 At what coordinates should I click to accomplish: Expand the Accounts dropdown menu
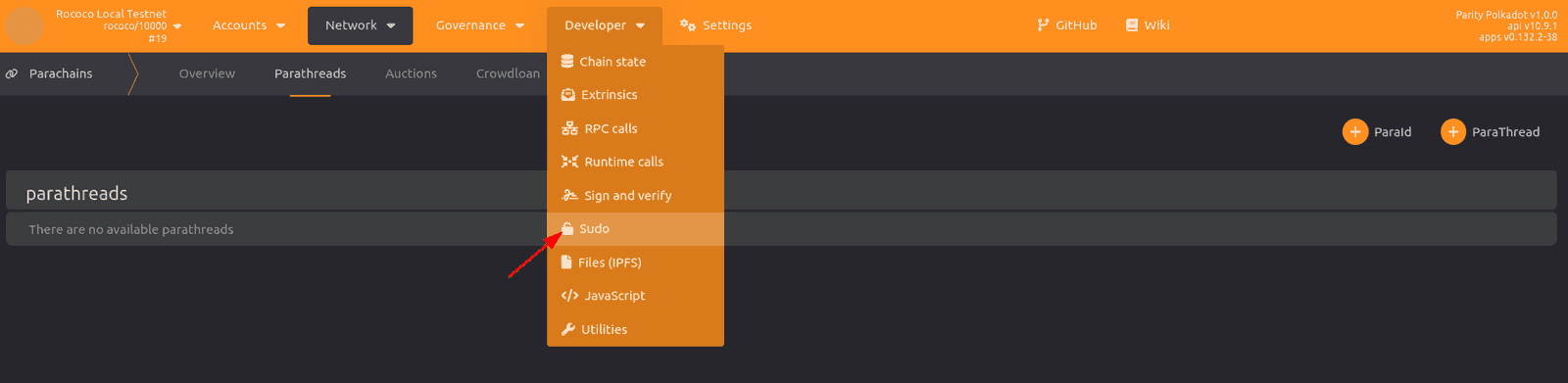tap(249, 25)
